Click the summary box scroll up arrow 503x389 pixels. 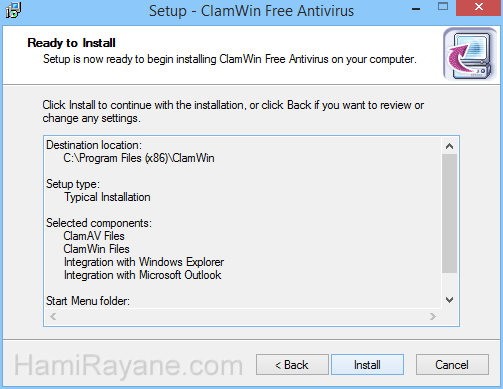click(449, 146)
